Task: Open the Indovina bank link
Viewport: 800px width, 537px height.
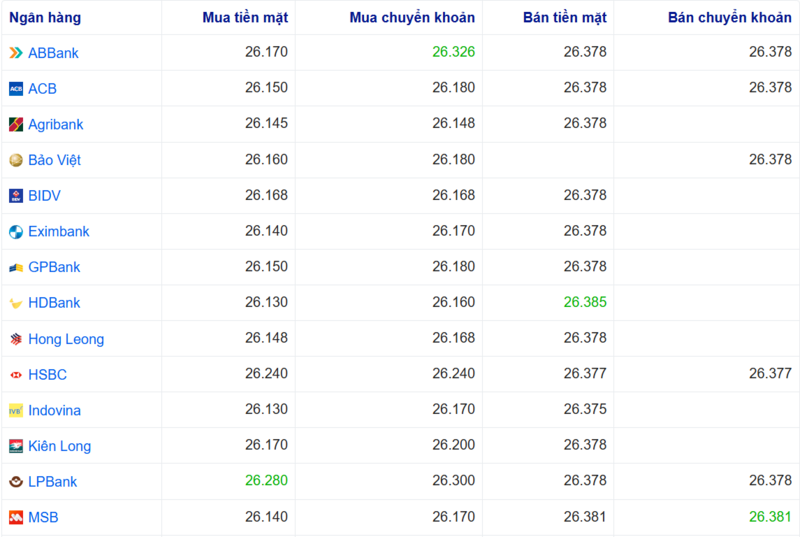Action: tap(55, 411)
